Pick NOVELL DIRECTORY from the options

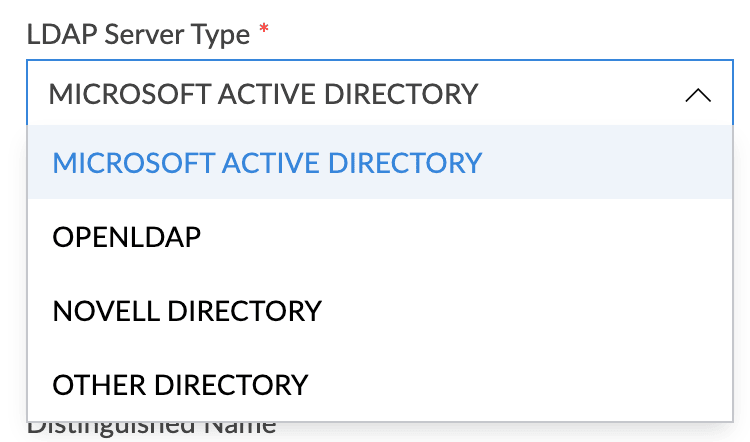(x=187, y=311)
